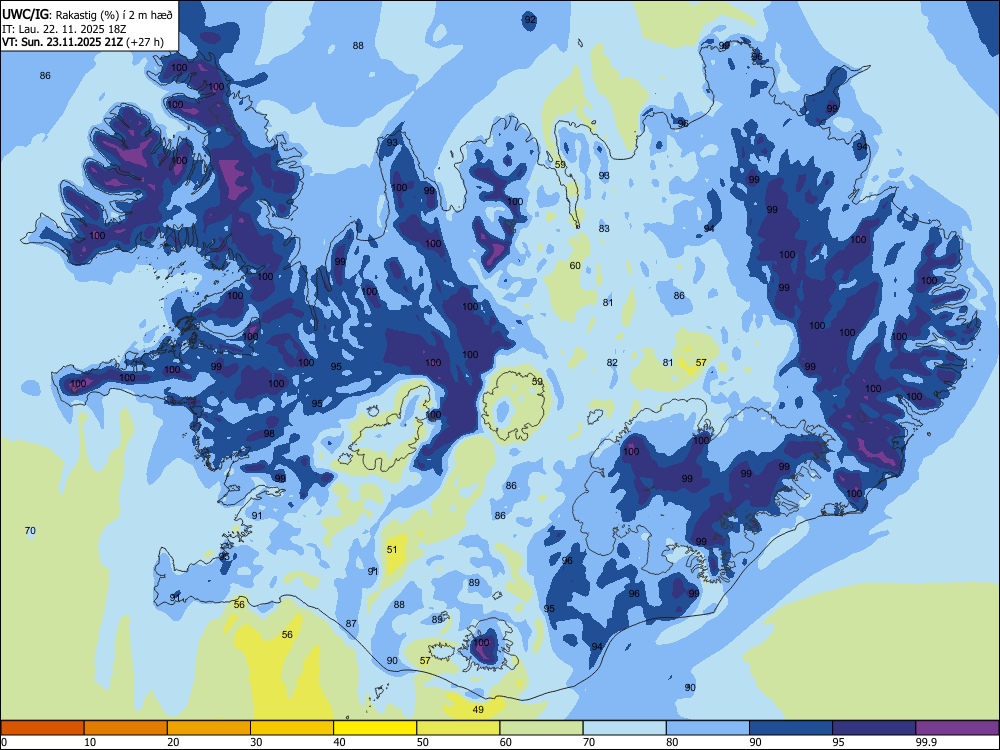1000x750 pixels.
Task: Click the bright yellow 40–50 legend swatch
Action: (375, 728)
